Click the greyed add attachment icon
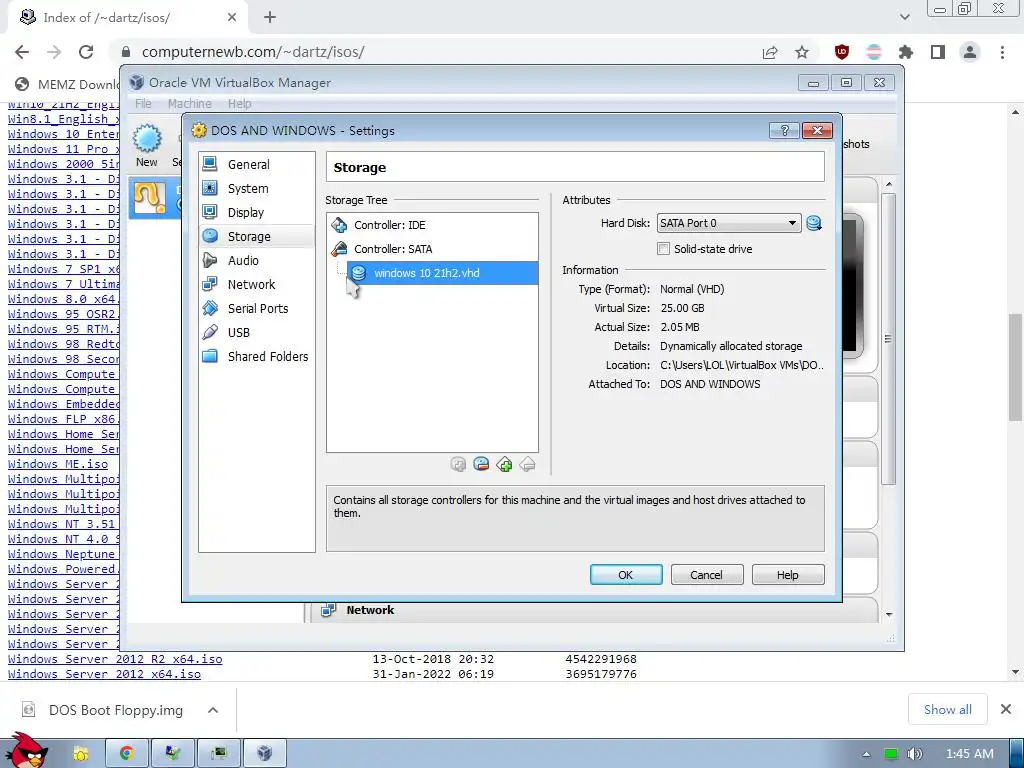The image size is (1024, 768). click(x=458, y=464)
